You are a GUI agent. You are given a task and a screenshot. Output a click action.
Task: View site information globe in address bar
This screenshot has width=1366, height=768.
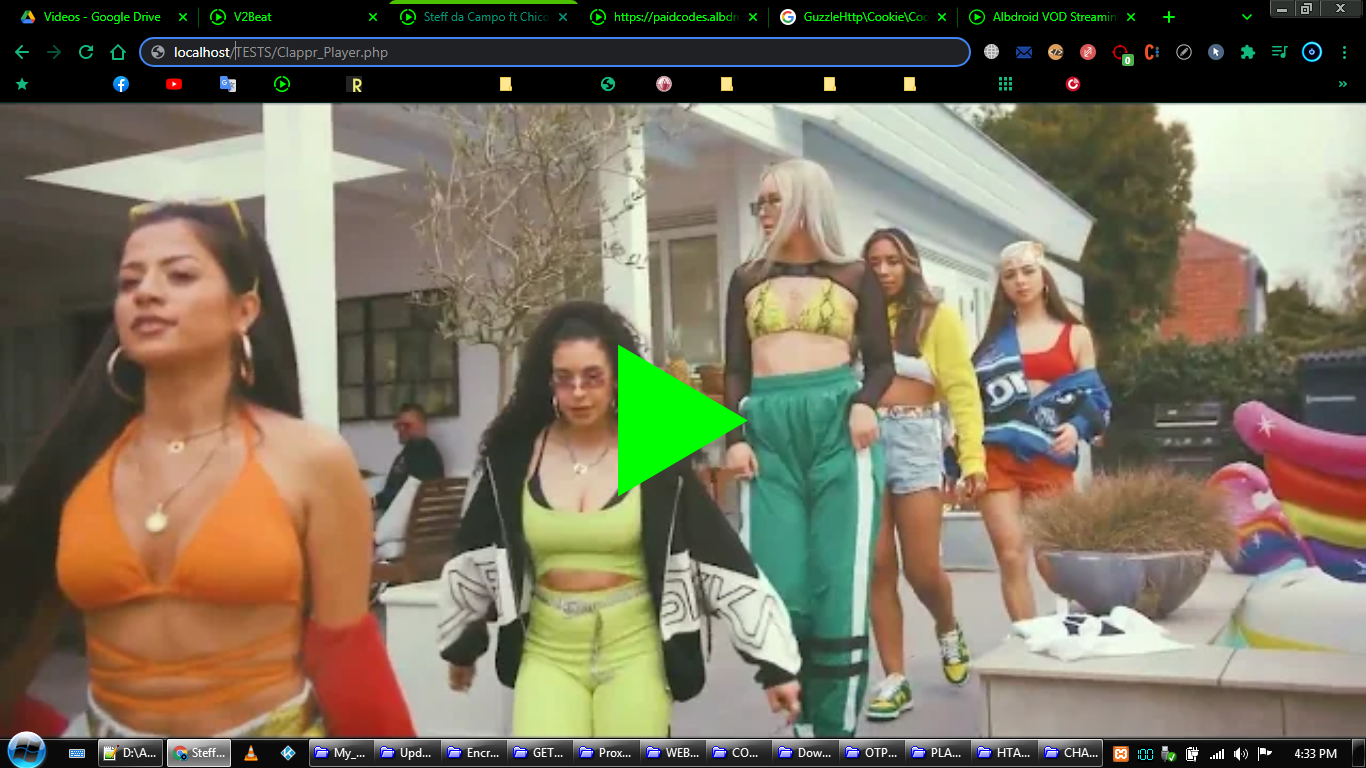coord(158,52)
